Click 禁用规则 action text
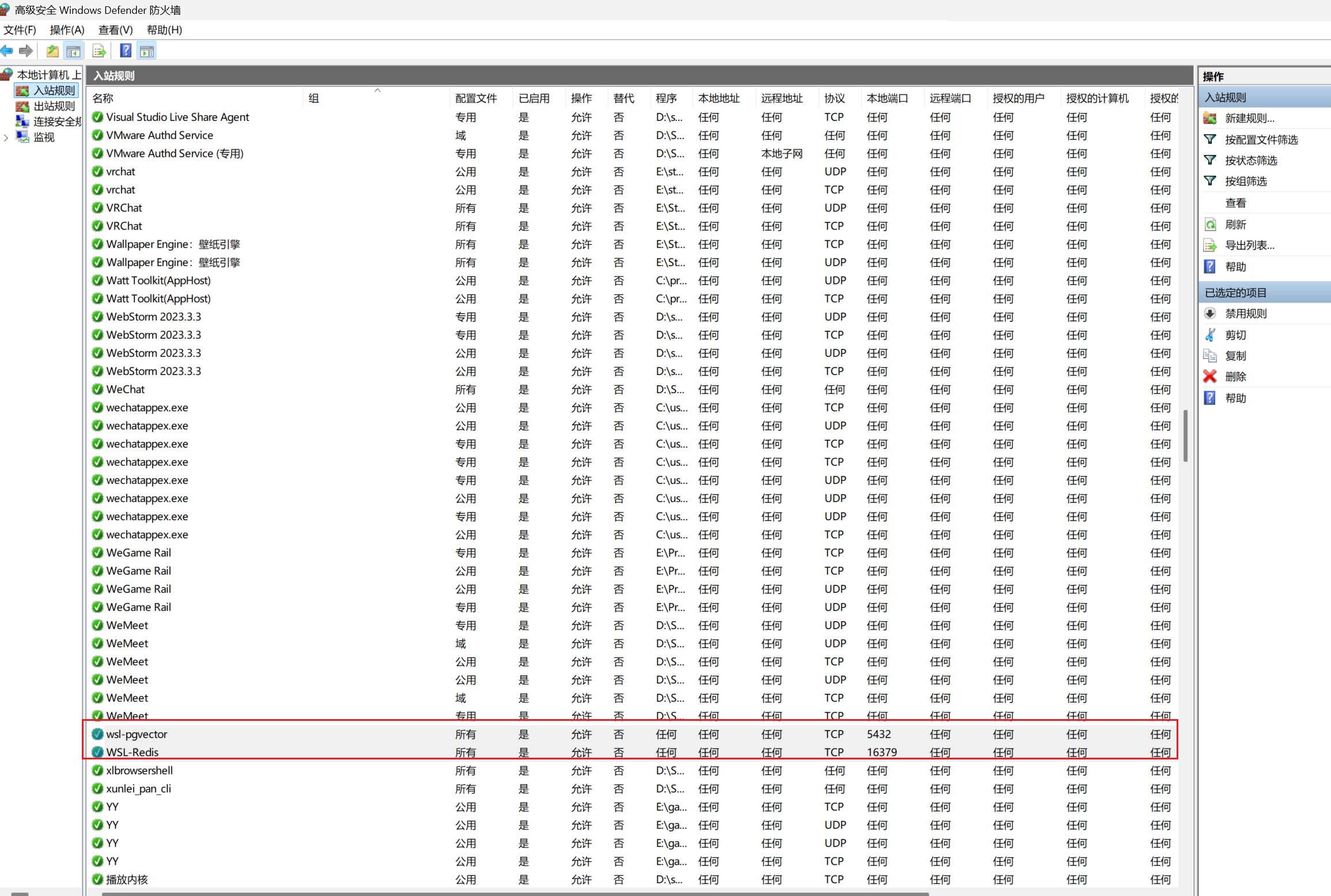This screenshot has width=1331, height=896. click(x=1246, y=313)
